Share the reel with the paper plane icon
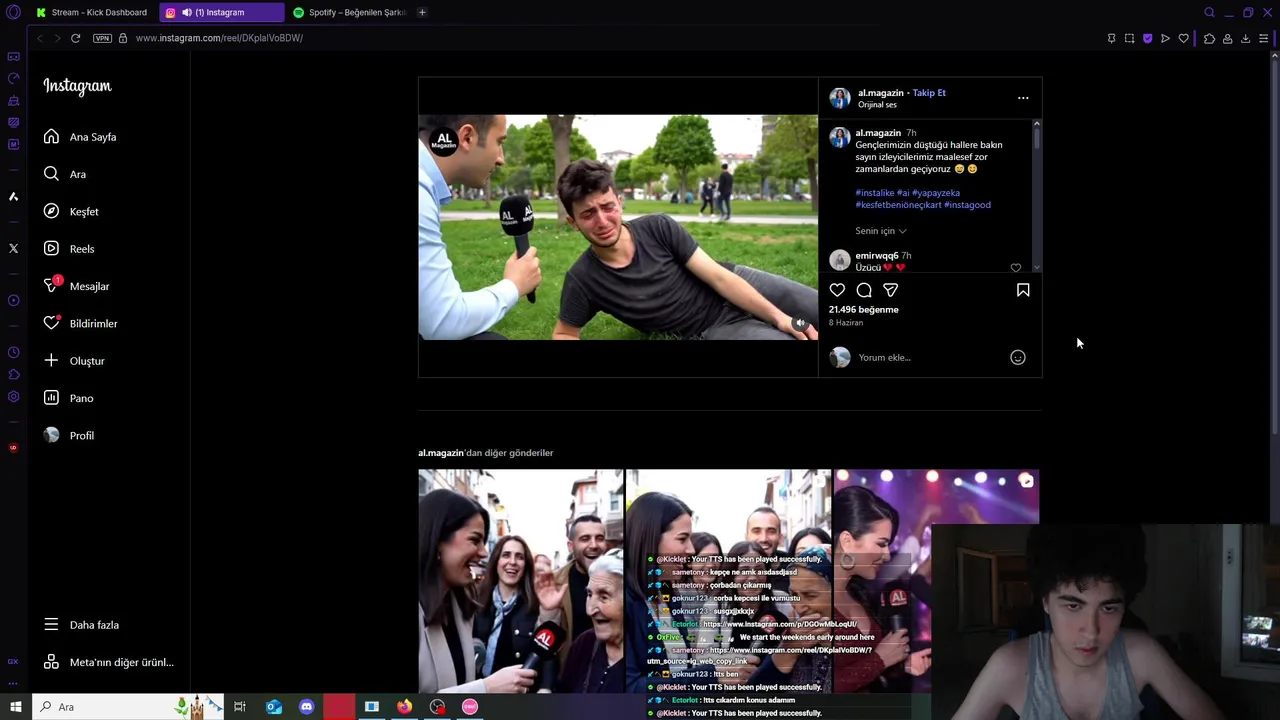 (890, 290)
